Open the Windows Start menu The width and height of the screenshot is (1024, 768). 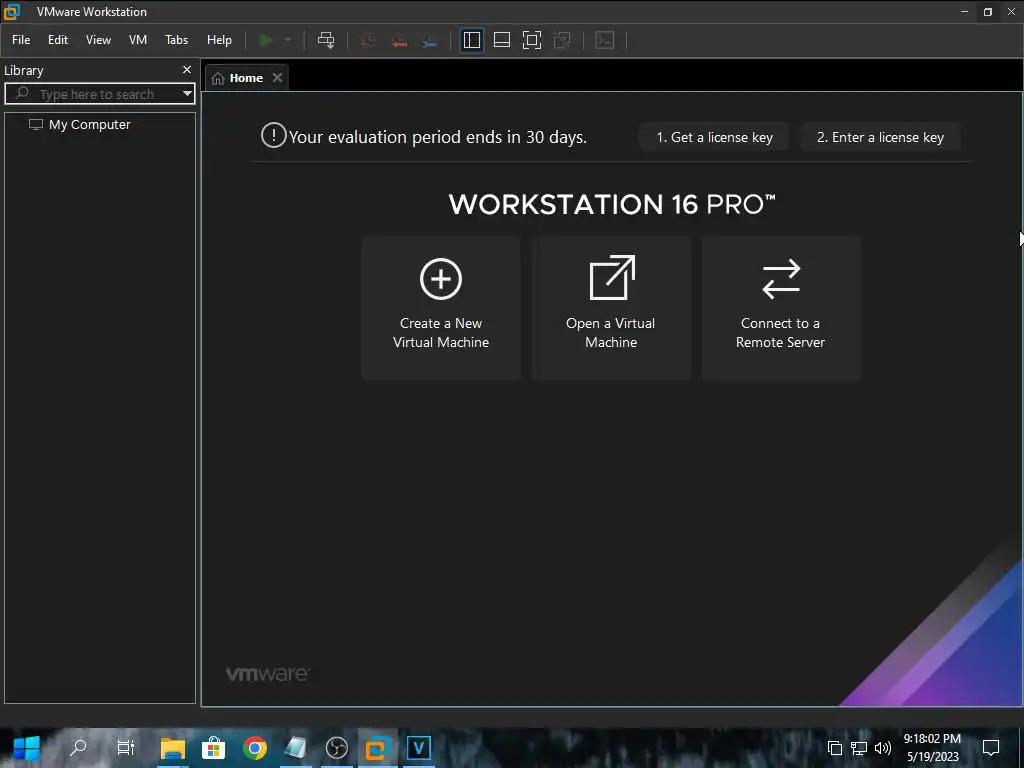click(x=27, y=747)
